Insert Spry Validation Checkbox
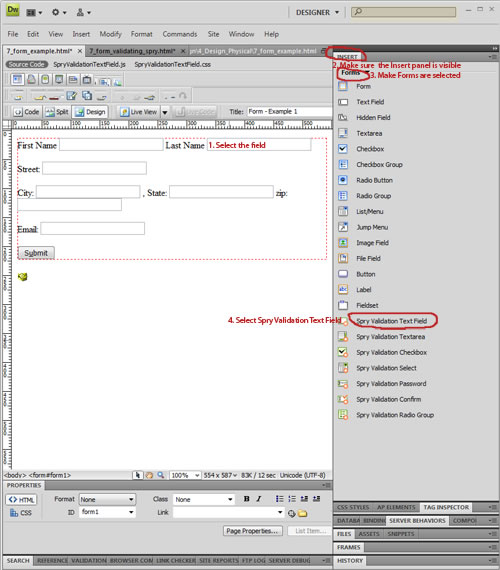 pyautogui.click(x=383, y=352)
